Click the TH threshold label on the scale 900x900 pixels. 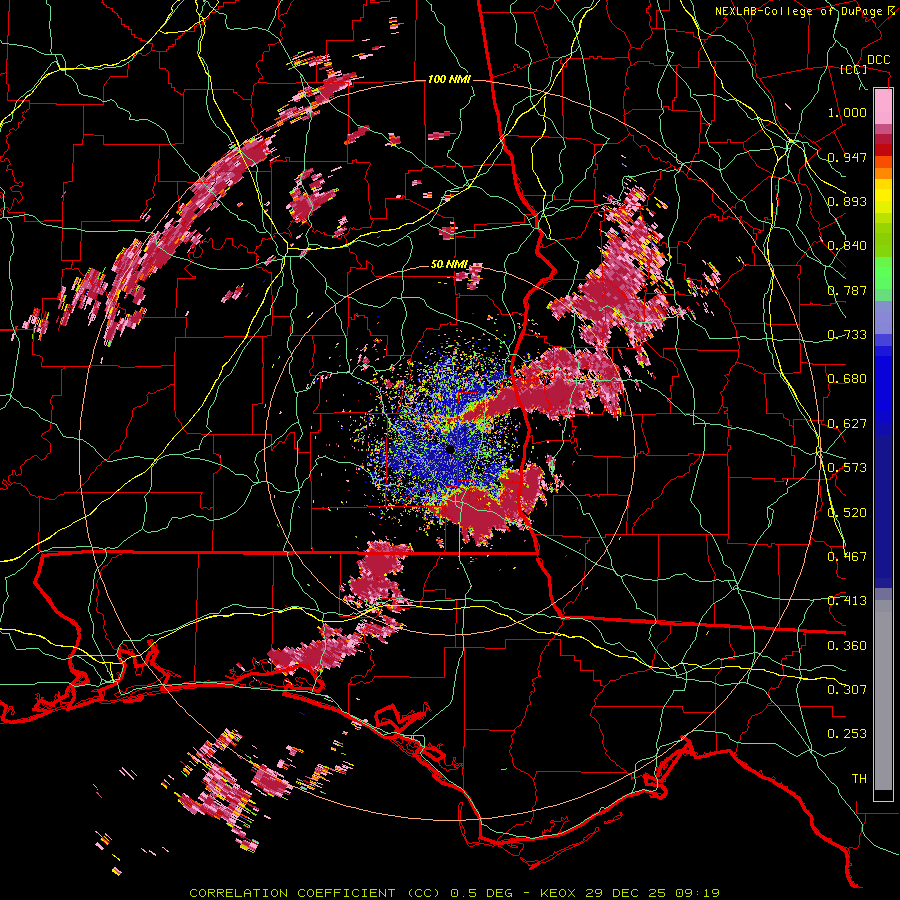[859, 779]
